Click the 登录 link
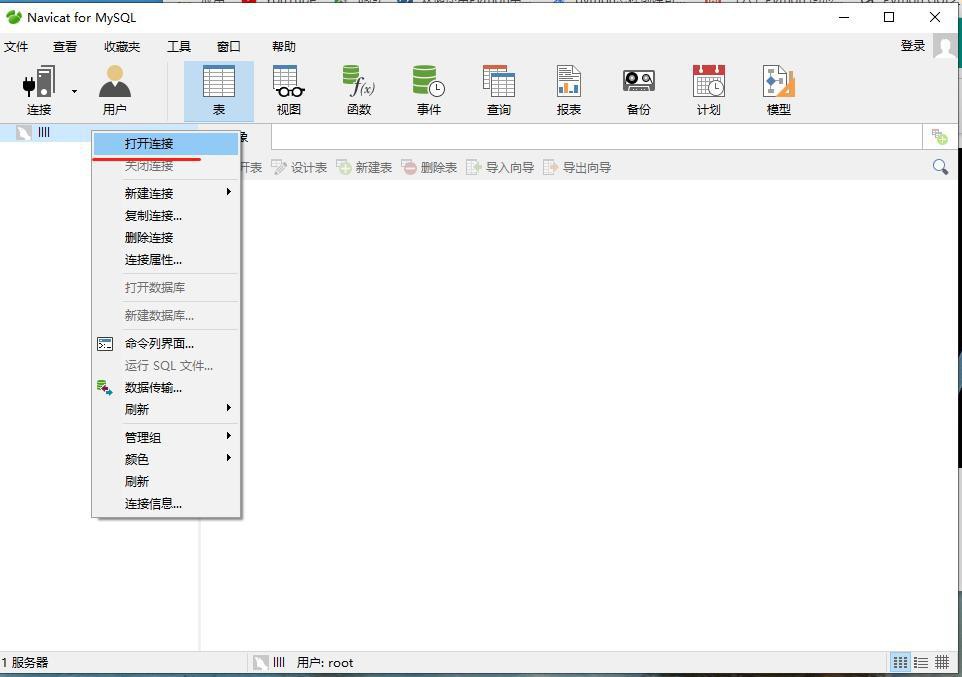The height and width of the screenshot is (677, 962). tap(912, 46)
